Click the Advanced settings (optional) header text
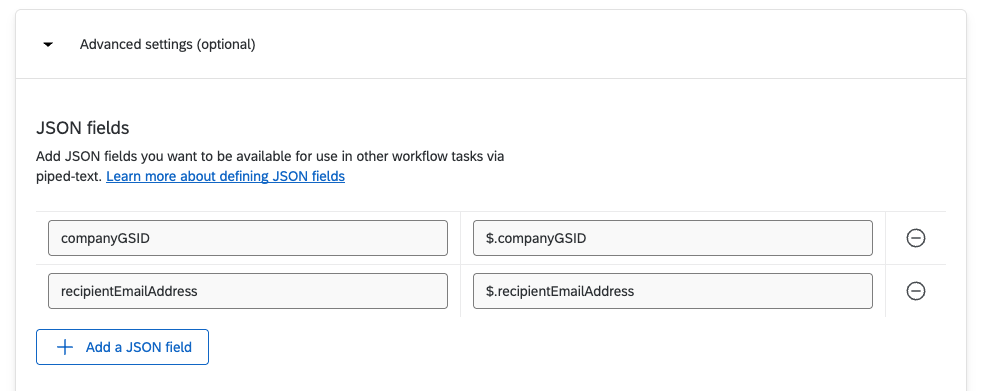 (x=167, y=44)
